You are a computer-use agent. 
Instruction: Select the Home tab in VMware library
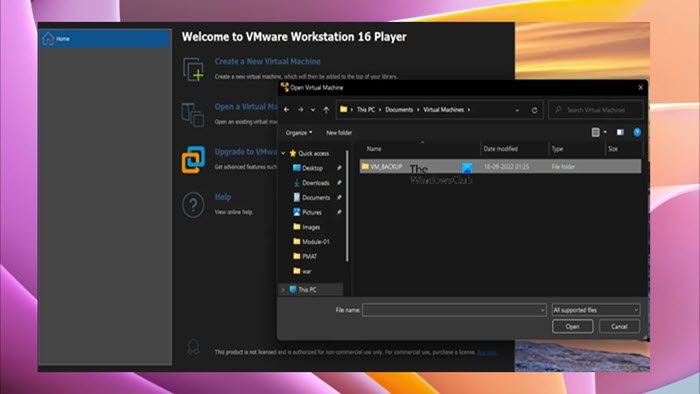pyautogui.click(x=105, y=39)
